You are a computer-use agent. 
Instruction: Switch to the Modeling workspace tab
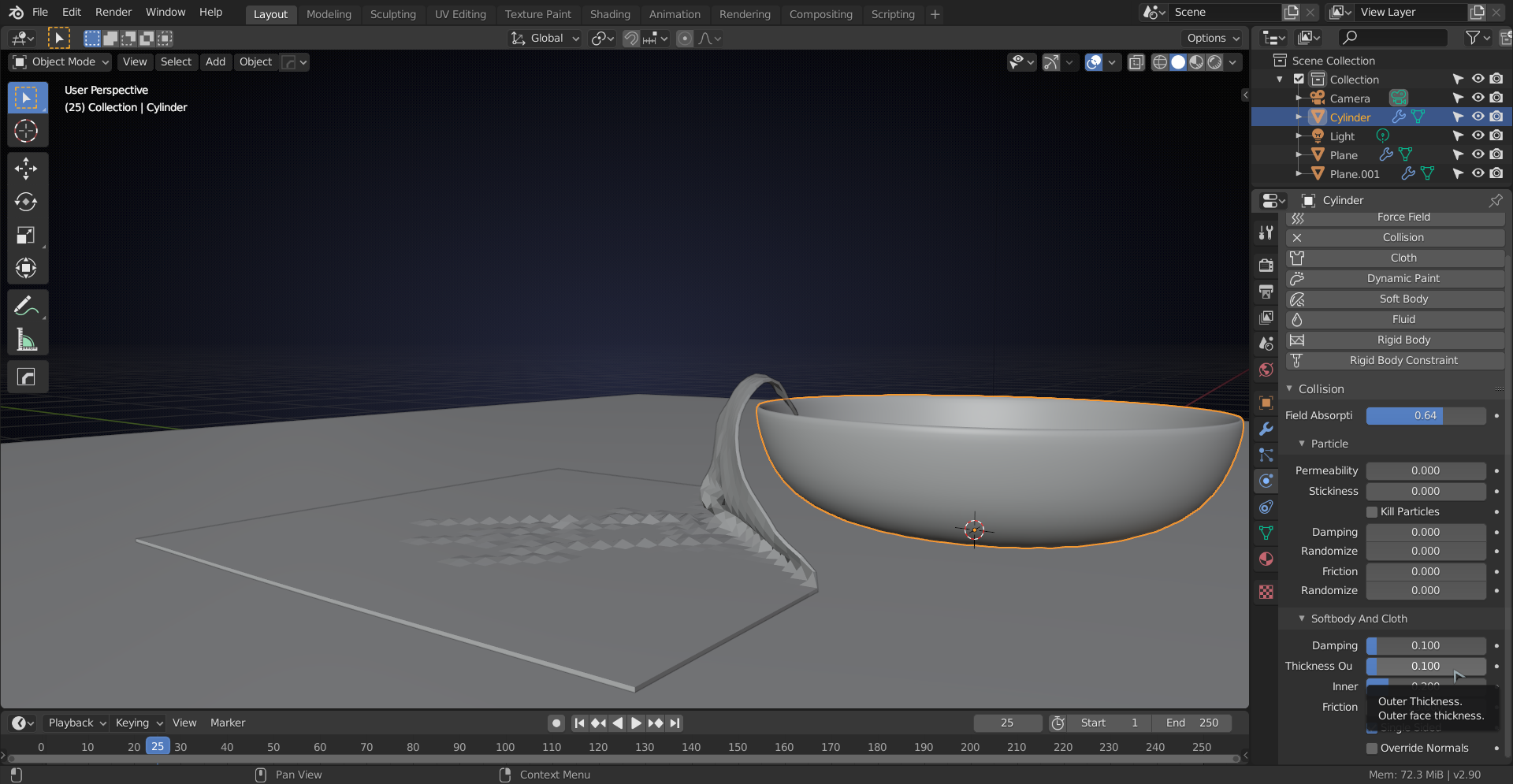329,14
